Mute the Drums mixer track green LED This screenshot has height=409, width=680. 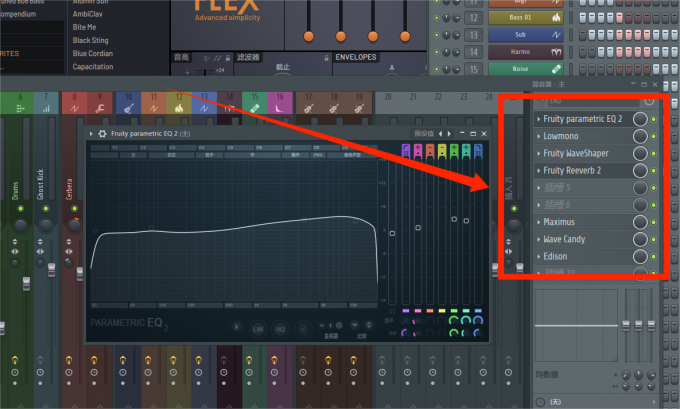(20, 209)
